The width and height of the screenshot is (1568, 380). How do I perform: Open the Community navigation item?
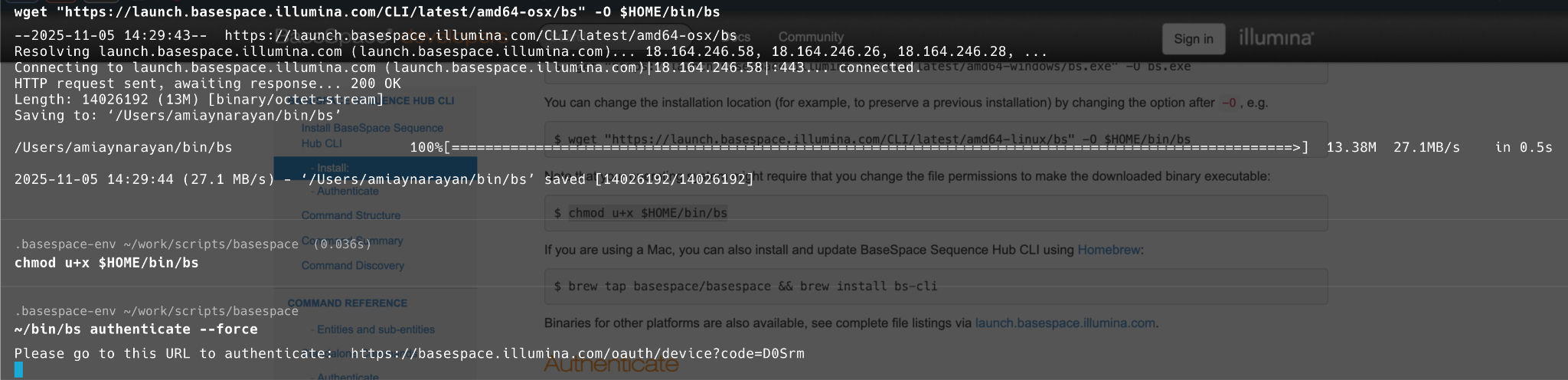point(811,37)
